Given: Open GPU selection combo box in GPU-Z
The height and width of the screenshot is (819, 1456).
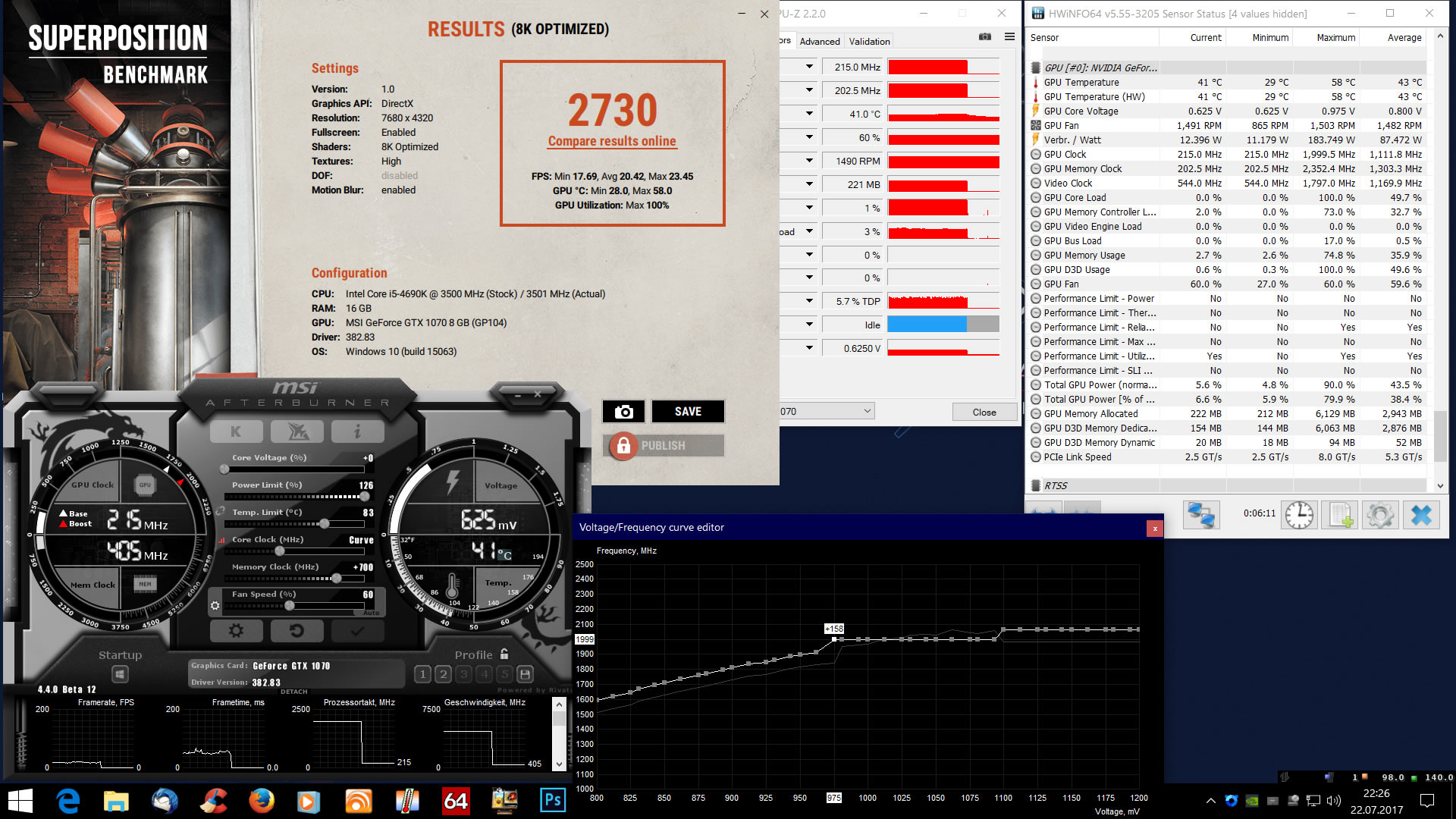Looking at the screenshot, I should click(x=827, y=411).
